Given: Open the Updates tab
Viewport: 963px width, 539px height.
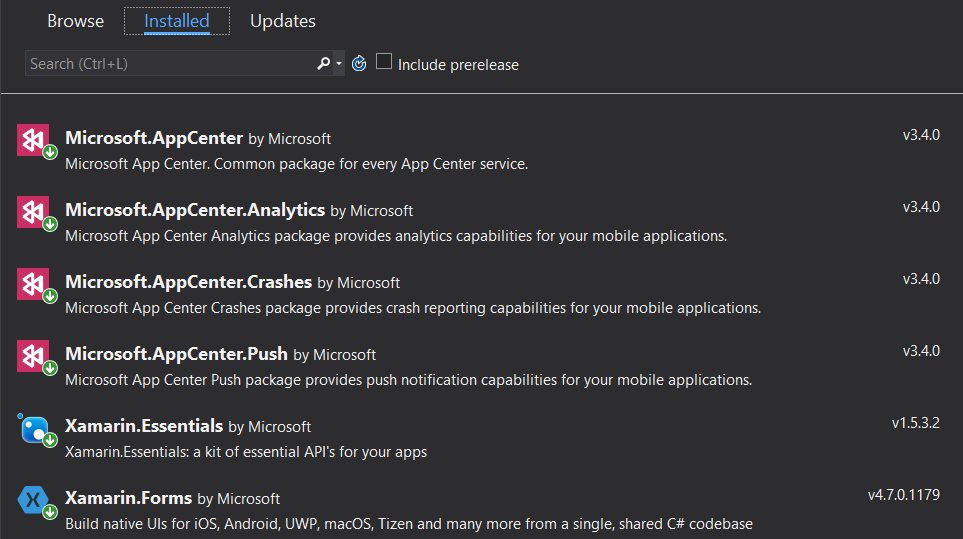Looking at the screenshot, I should [x=283, y=21].
